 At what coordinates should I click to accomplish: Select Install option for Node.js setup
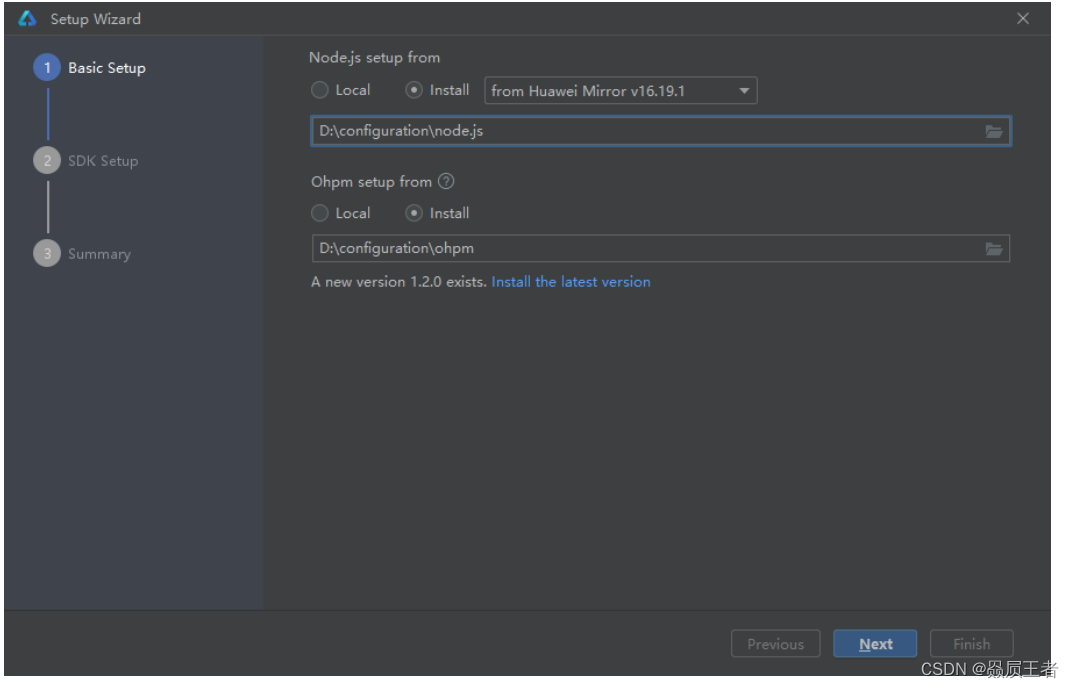[x=437, y=90]
